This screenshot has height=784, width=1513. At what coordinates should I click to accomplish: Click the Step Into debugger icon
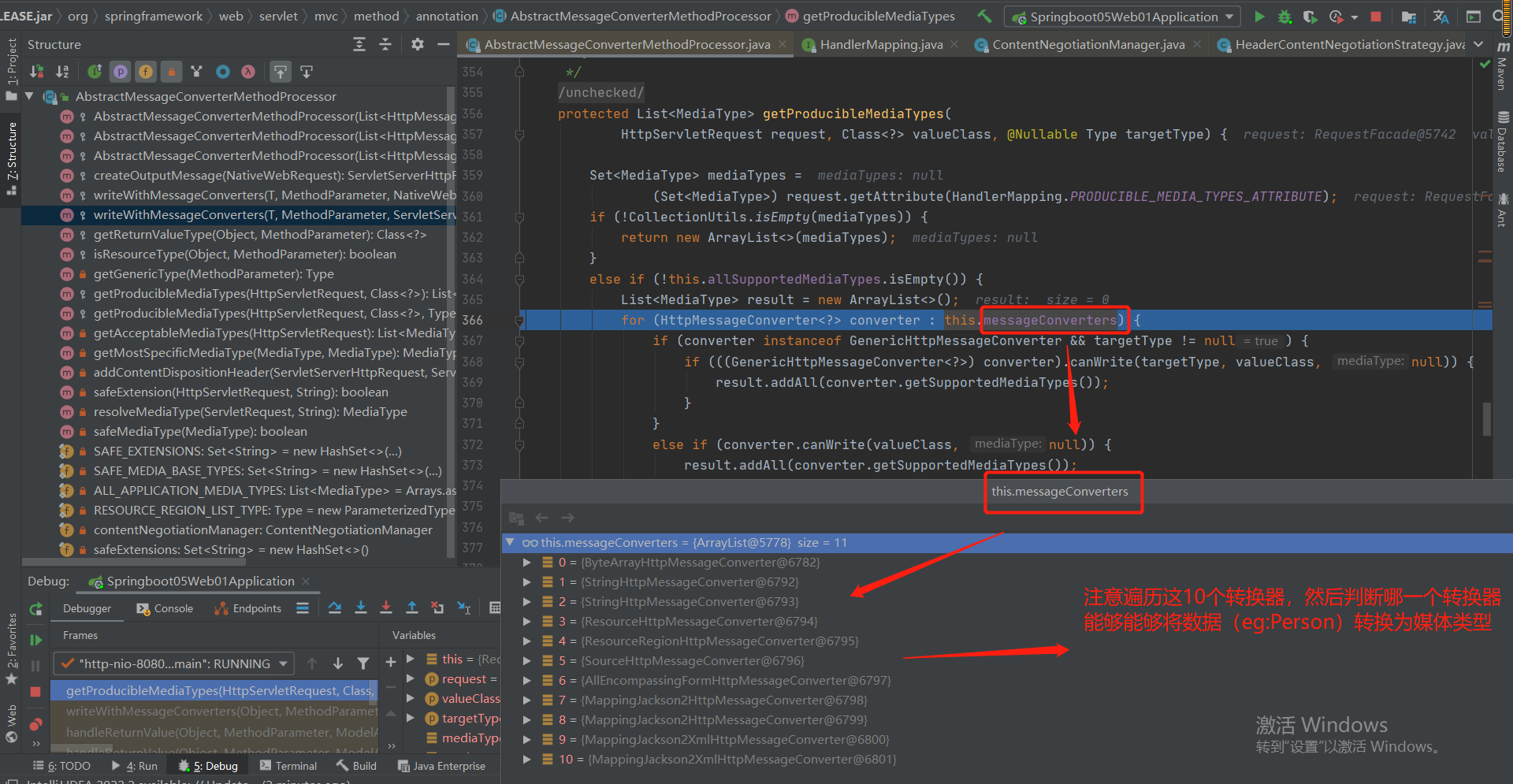[361, 608]
